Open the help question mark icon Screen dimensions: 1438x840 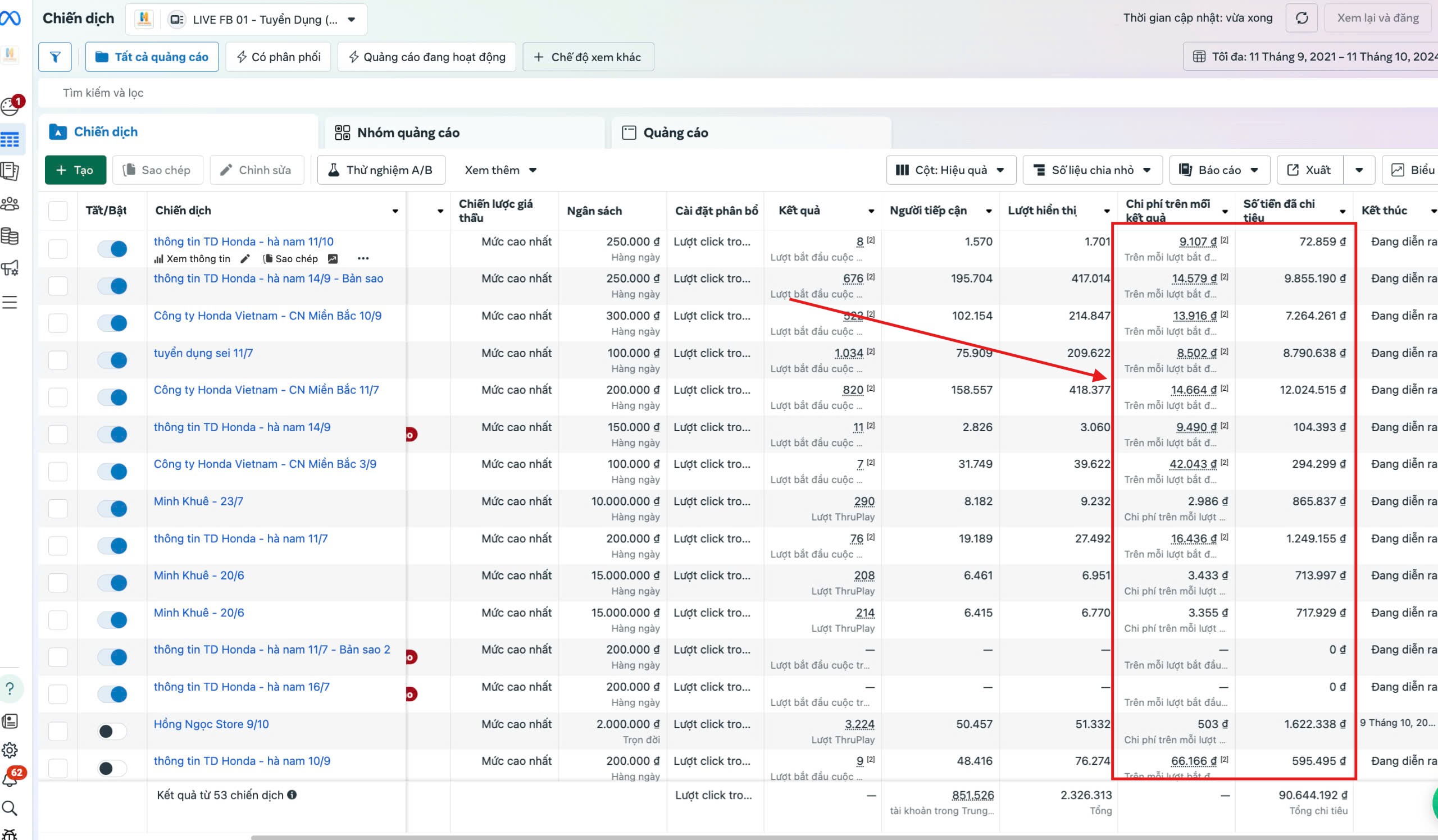10,689
